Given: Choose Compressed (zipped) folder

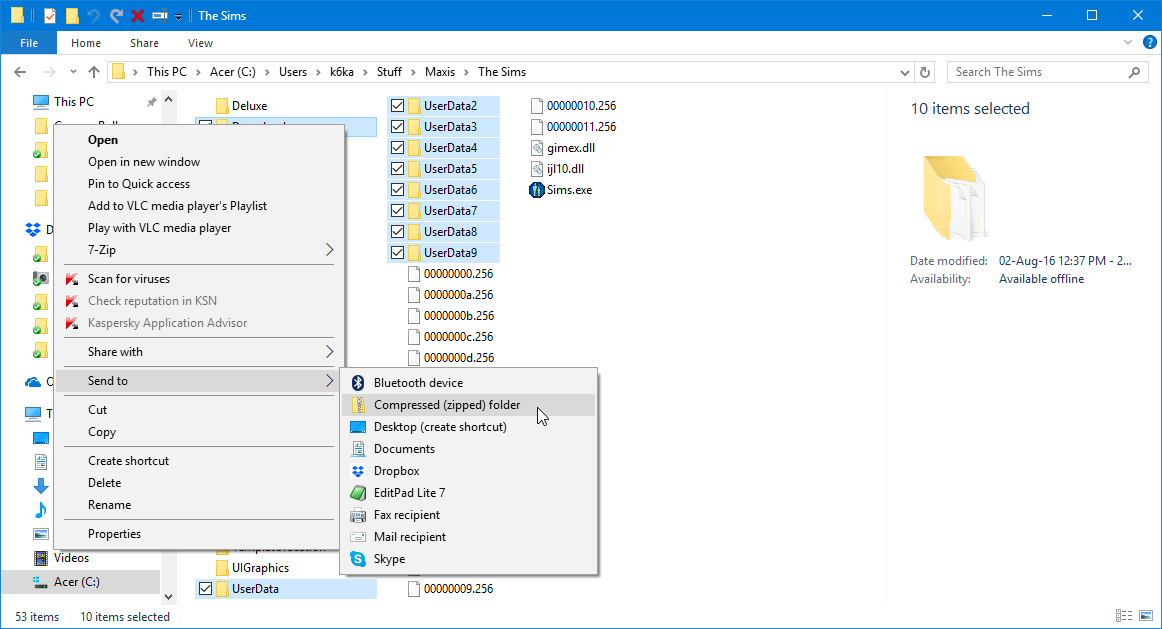Looking at the screenshot, I should click(x=469, y=405).
